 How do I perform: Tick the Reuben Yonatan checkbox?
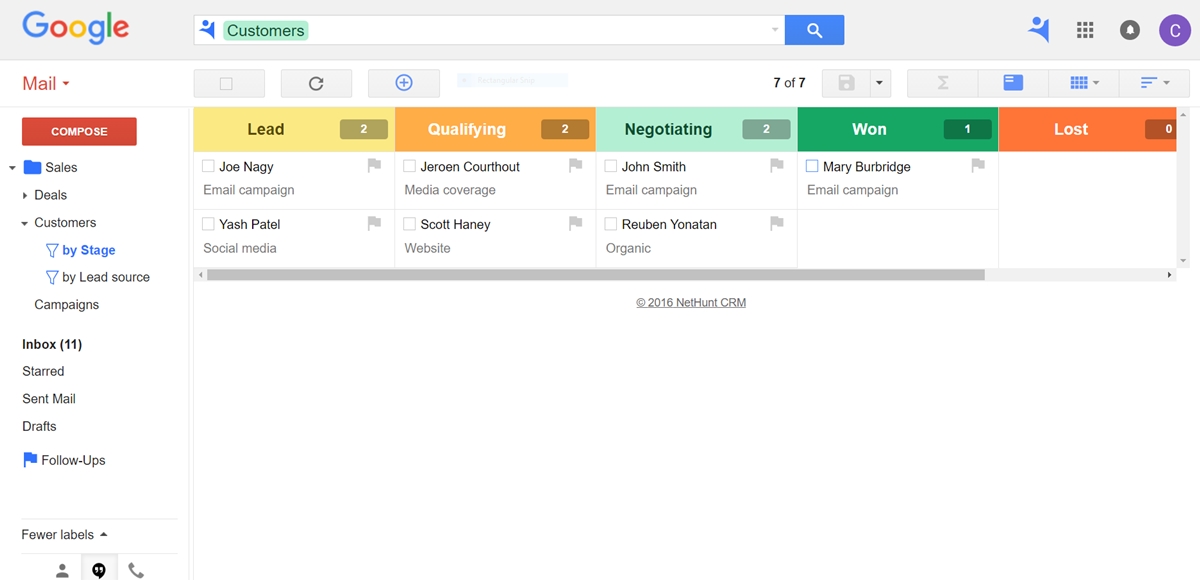[610, 224]
